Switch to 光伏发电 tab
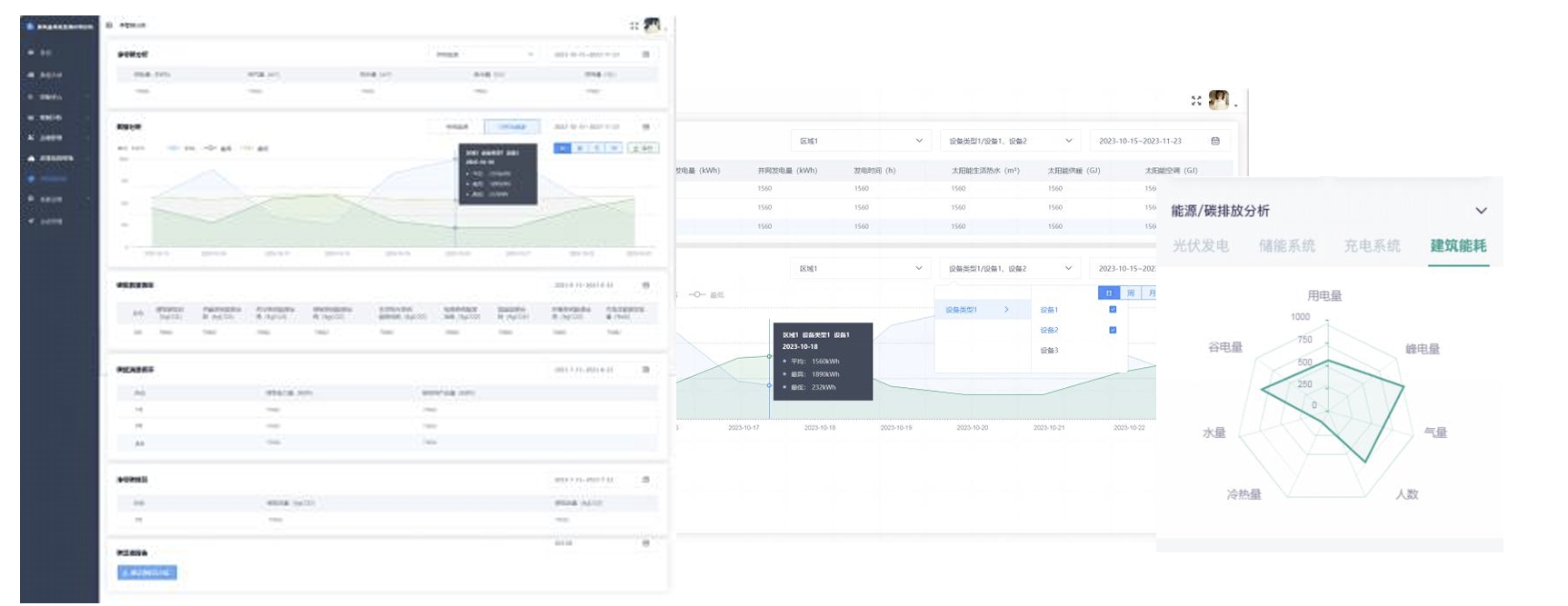 pos(1201,246)
